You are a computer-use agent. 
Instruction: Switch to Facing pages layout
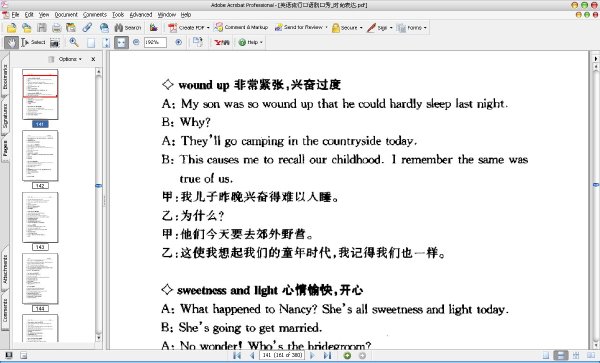tap(591, 356)
